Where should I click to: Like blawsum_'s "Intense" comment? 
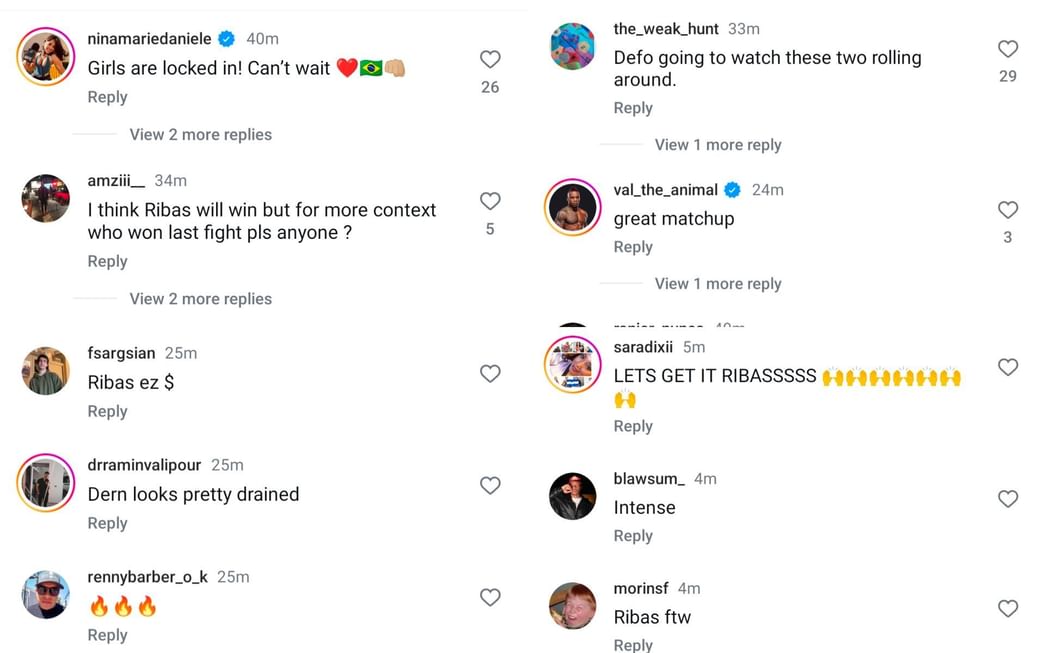click(x=1007, y=498)
